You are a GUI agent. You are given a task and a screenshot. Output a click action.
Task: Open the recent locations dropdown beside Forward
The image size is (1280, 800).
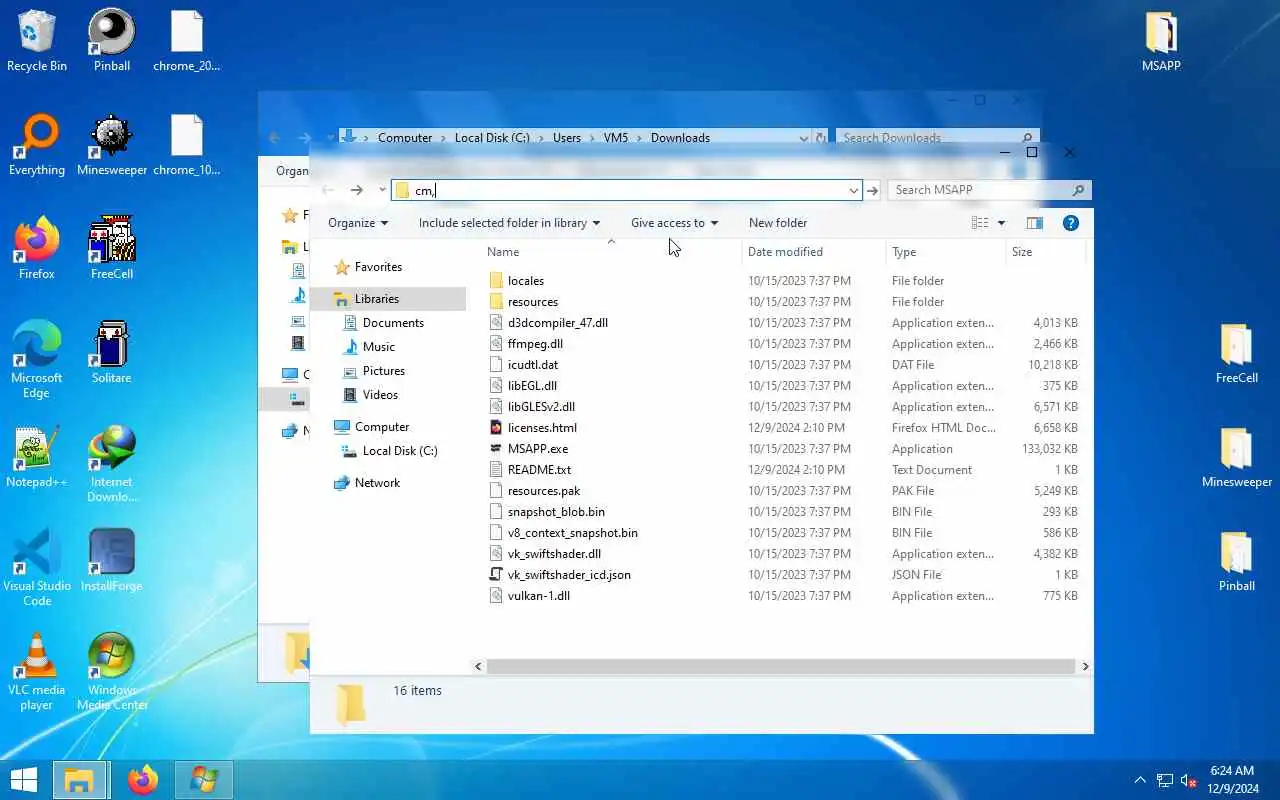pos(382,190)
